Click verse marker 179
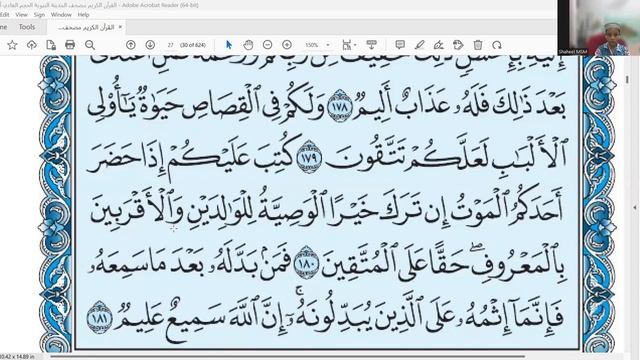 309,157
